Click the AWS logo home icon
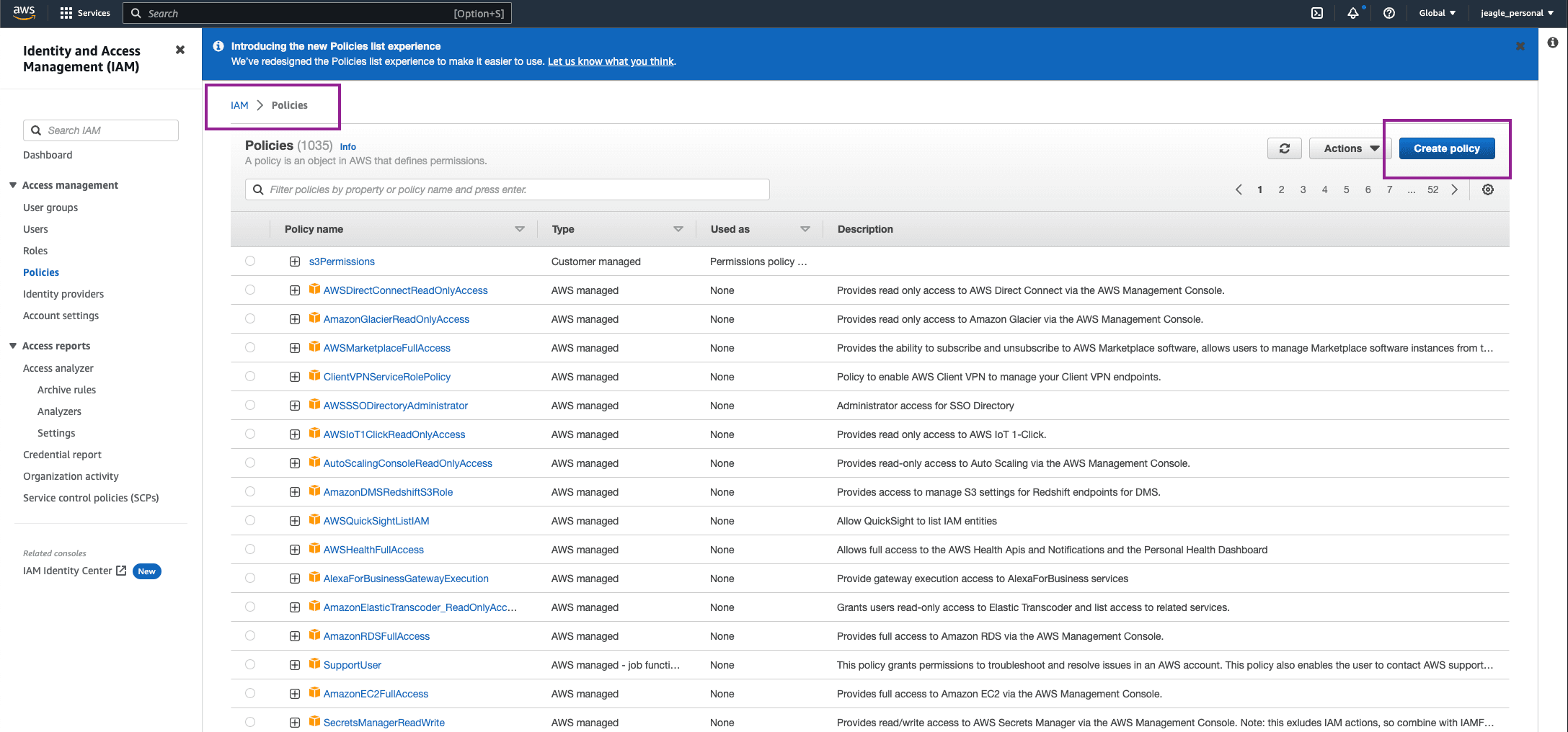Viewport: 1568px width, 732px height. [24, 13]
